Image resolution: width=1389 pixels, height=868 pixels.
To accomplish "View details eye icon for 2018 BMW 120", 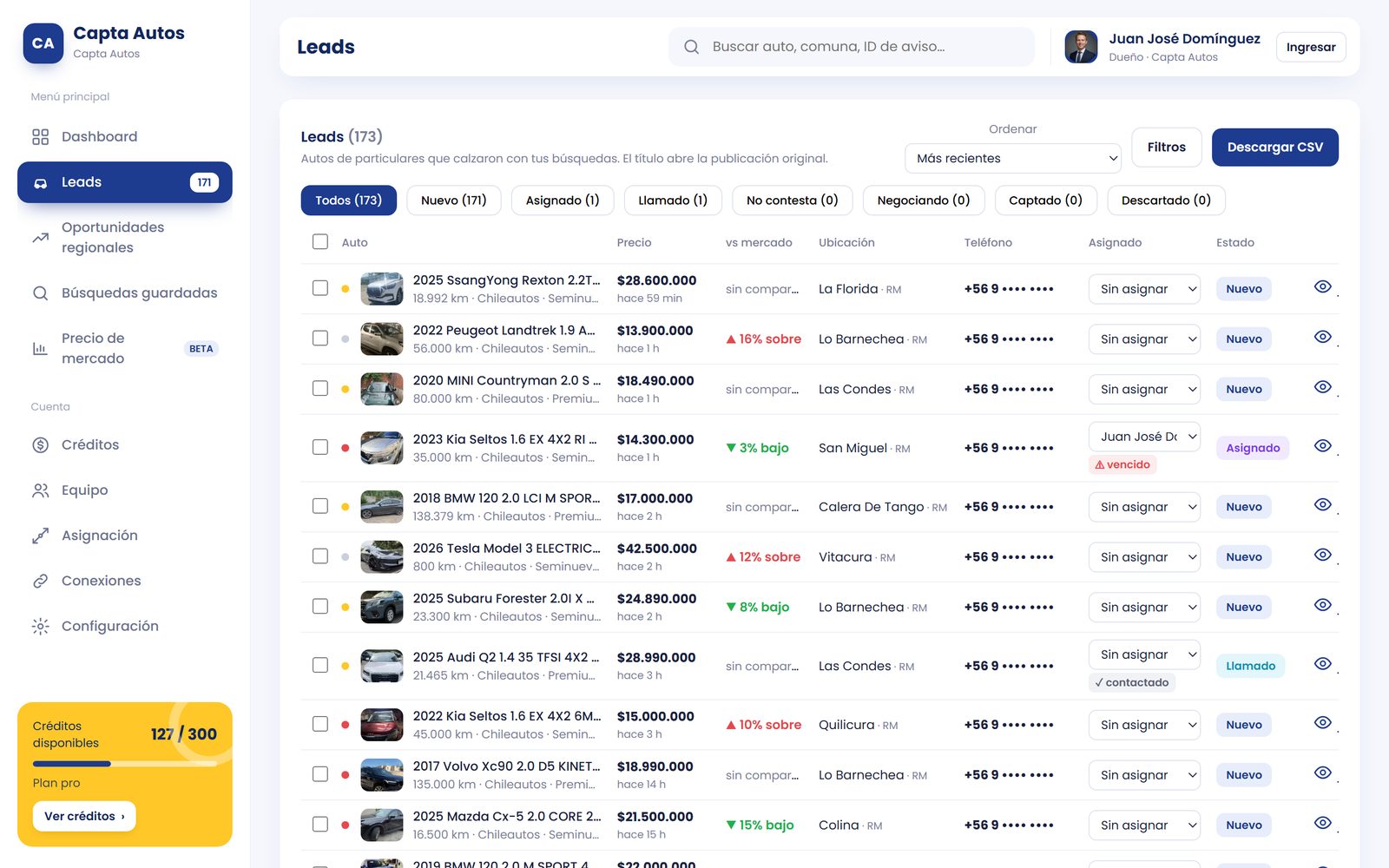I will pos(1323,504).
